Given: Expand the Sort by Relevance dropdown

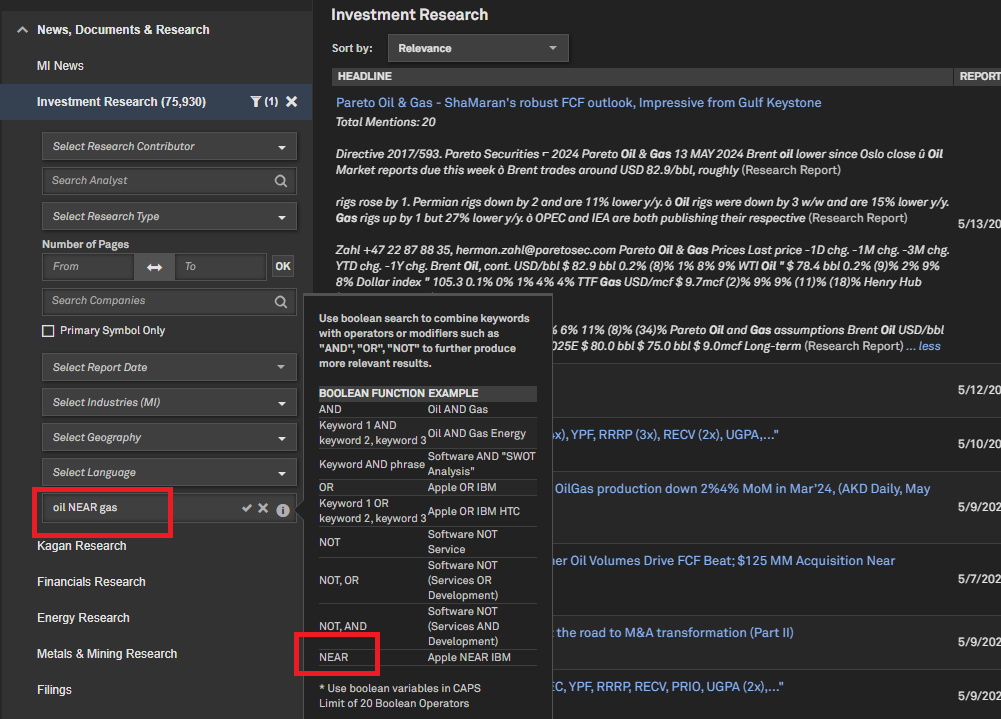Looking at the screenshot, I should 477,48.
